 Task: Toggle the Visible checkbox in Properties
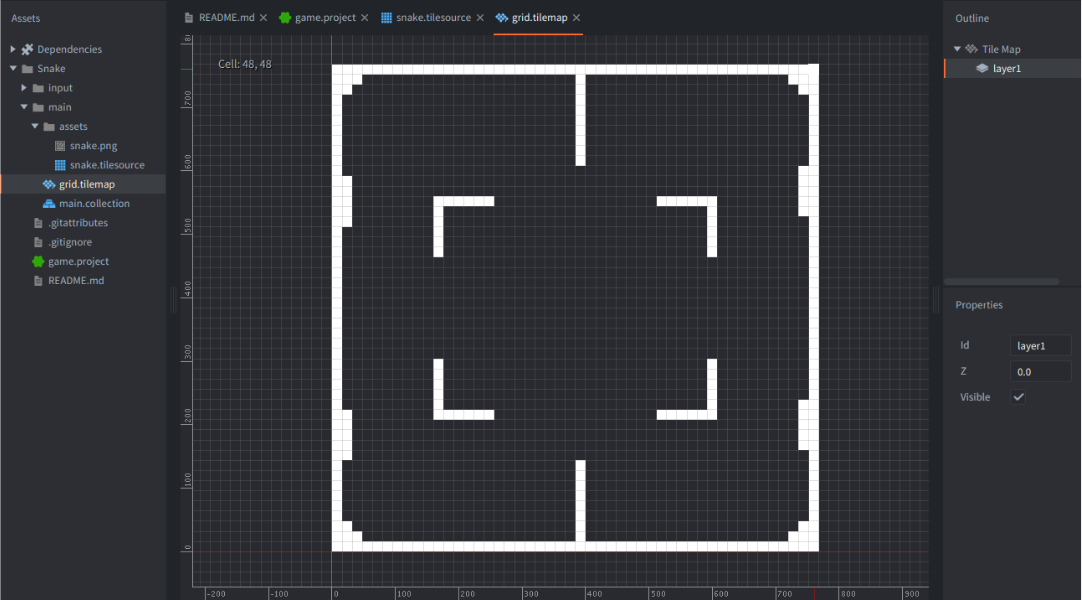tap(1018, 396)
